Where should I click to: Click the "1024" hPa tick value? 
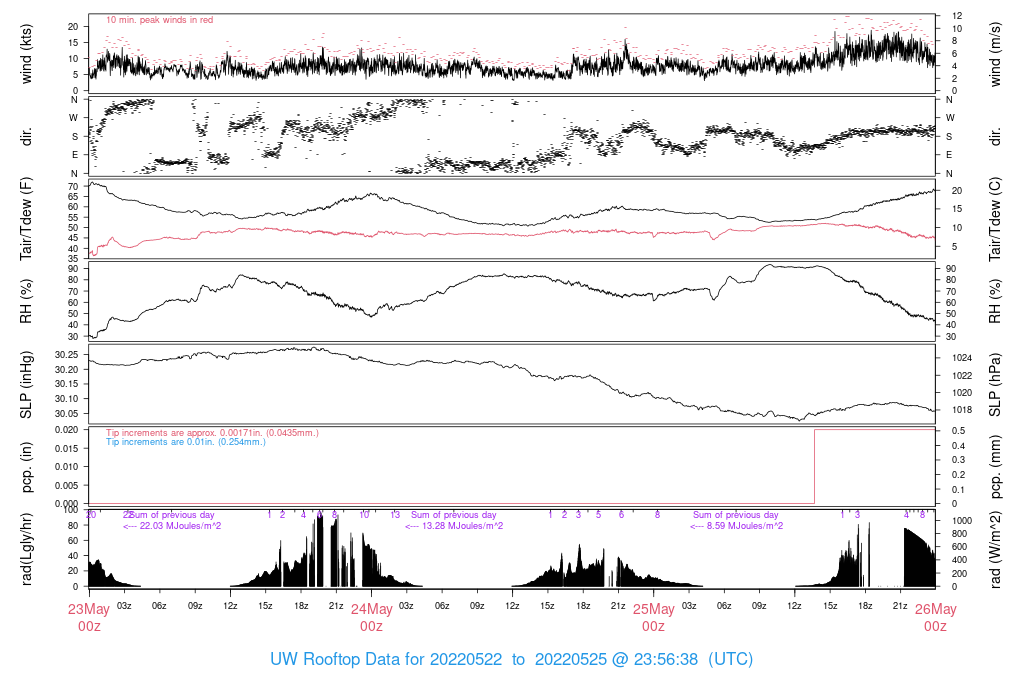tap(962, 358)
